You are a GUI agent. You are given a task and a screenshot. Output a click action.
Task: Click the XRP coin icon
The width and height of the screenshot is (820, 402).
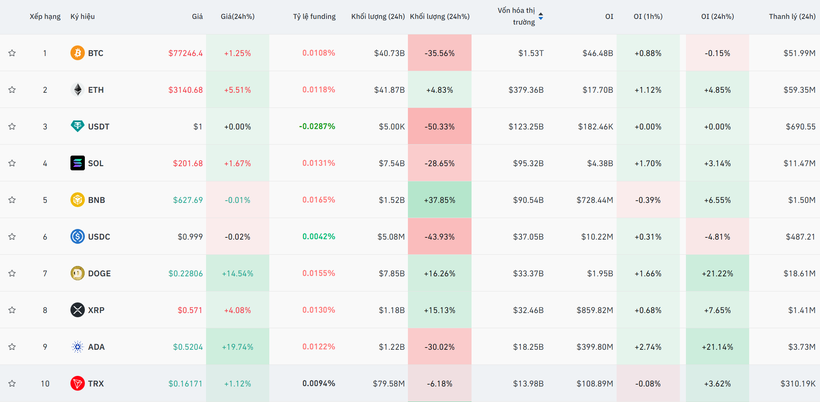(77, 310)
